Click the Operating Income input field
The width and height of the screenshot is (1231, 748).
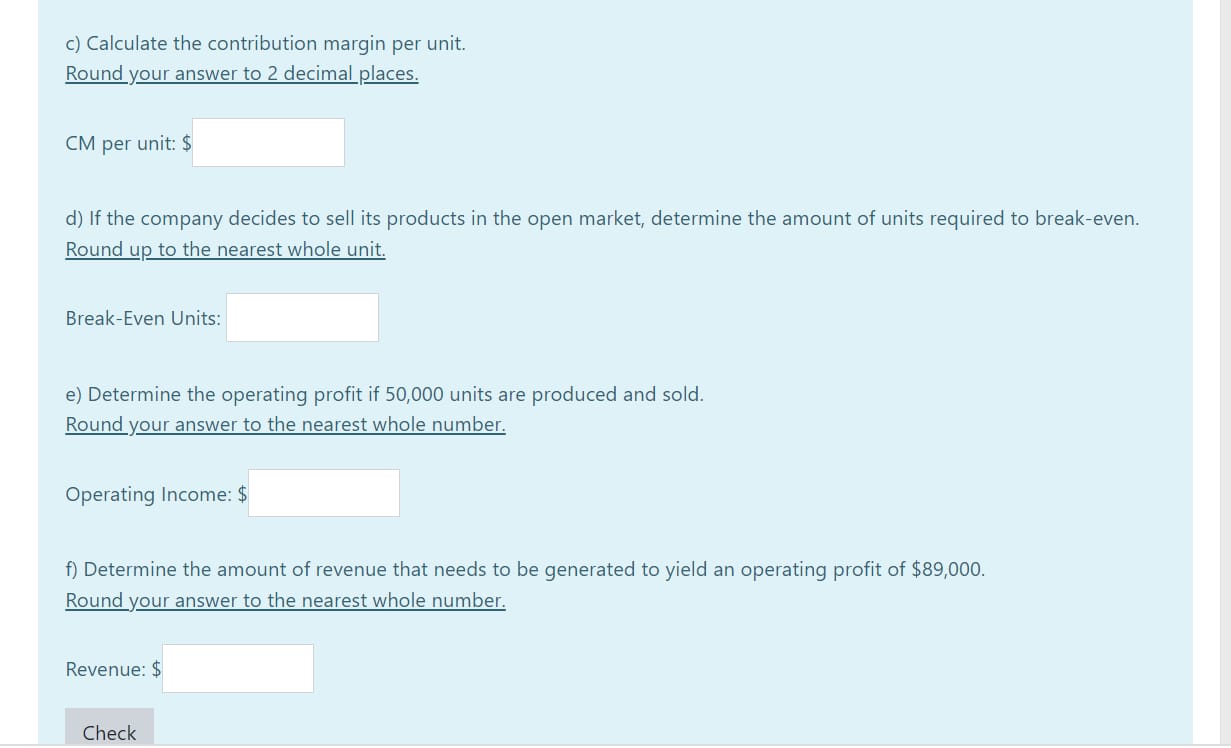(323, 492)
